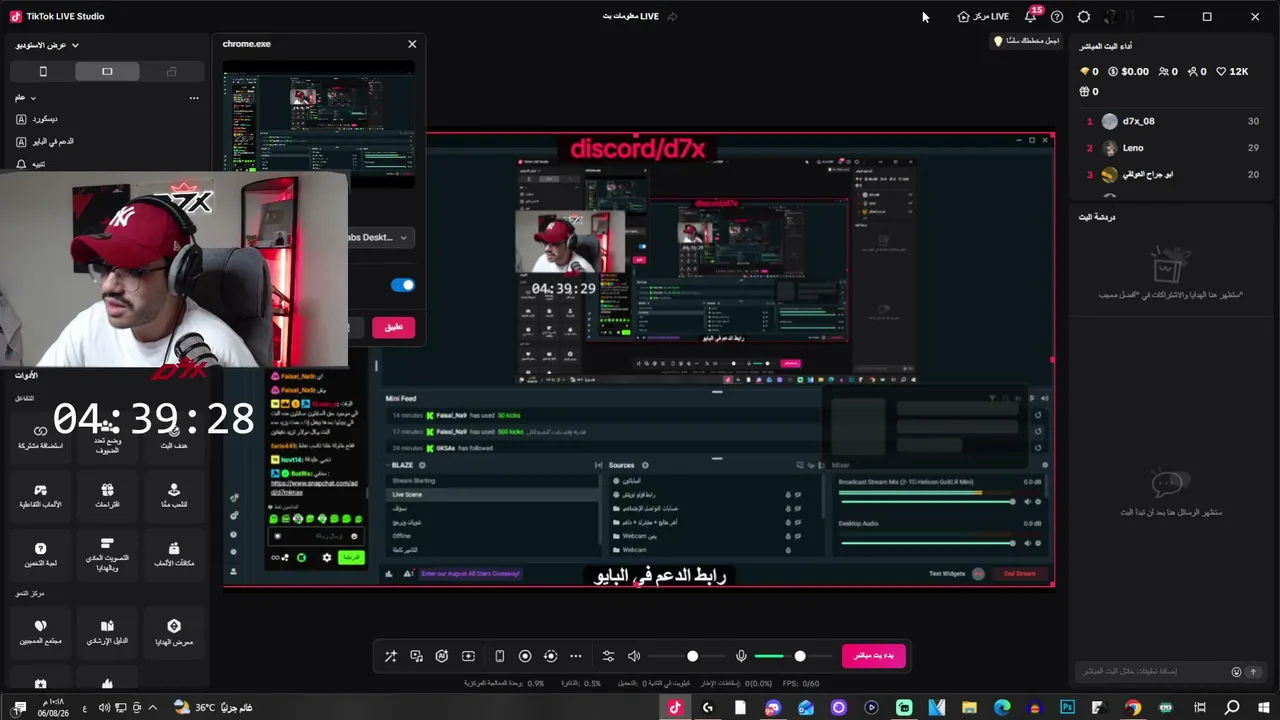Open the اقتراحات gift box tile
Image resolution: width=1280 pixels, height=720 pixels.
click(x=107, y=496)
